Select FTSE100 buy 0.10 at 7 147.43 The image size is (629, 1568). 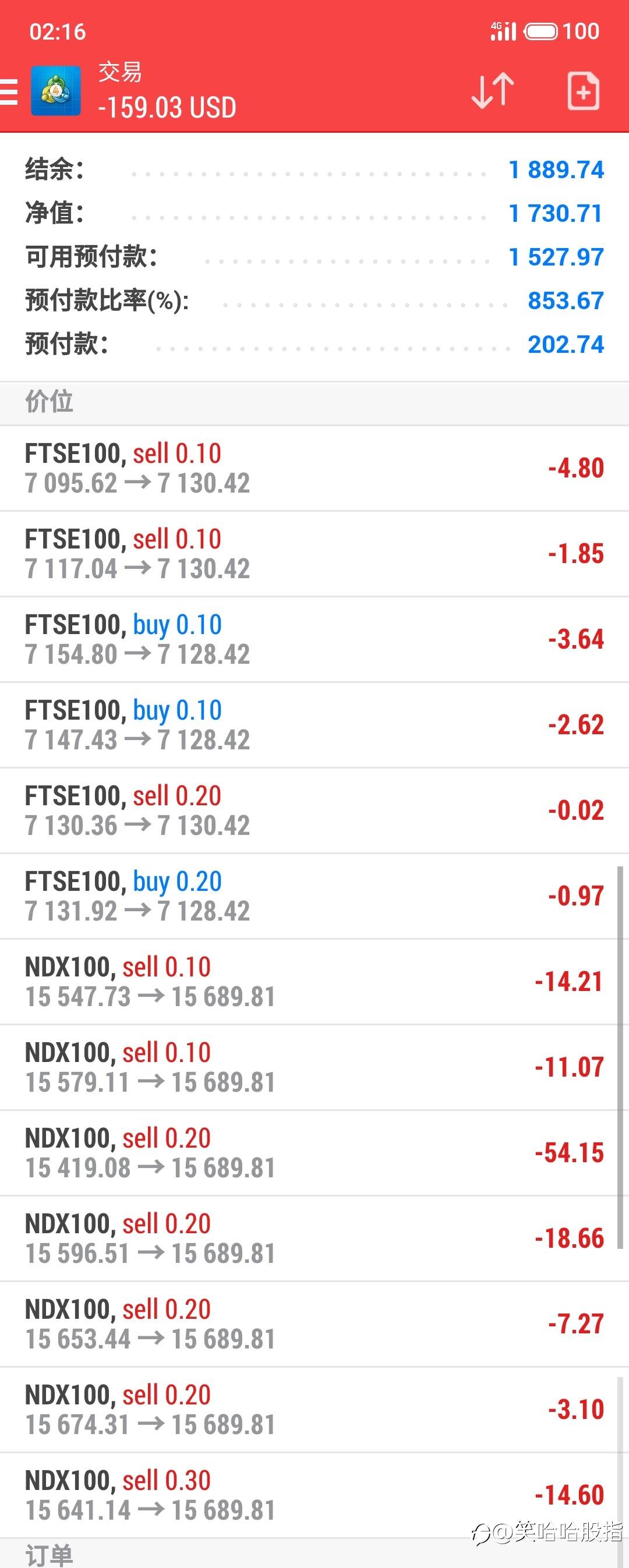click(314, 725)
